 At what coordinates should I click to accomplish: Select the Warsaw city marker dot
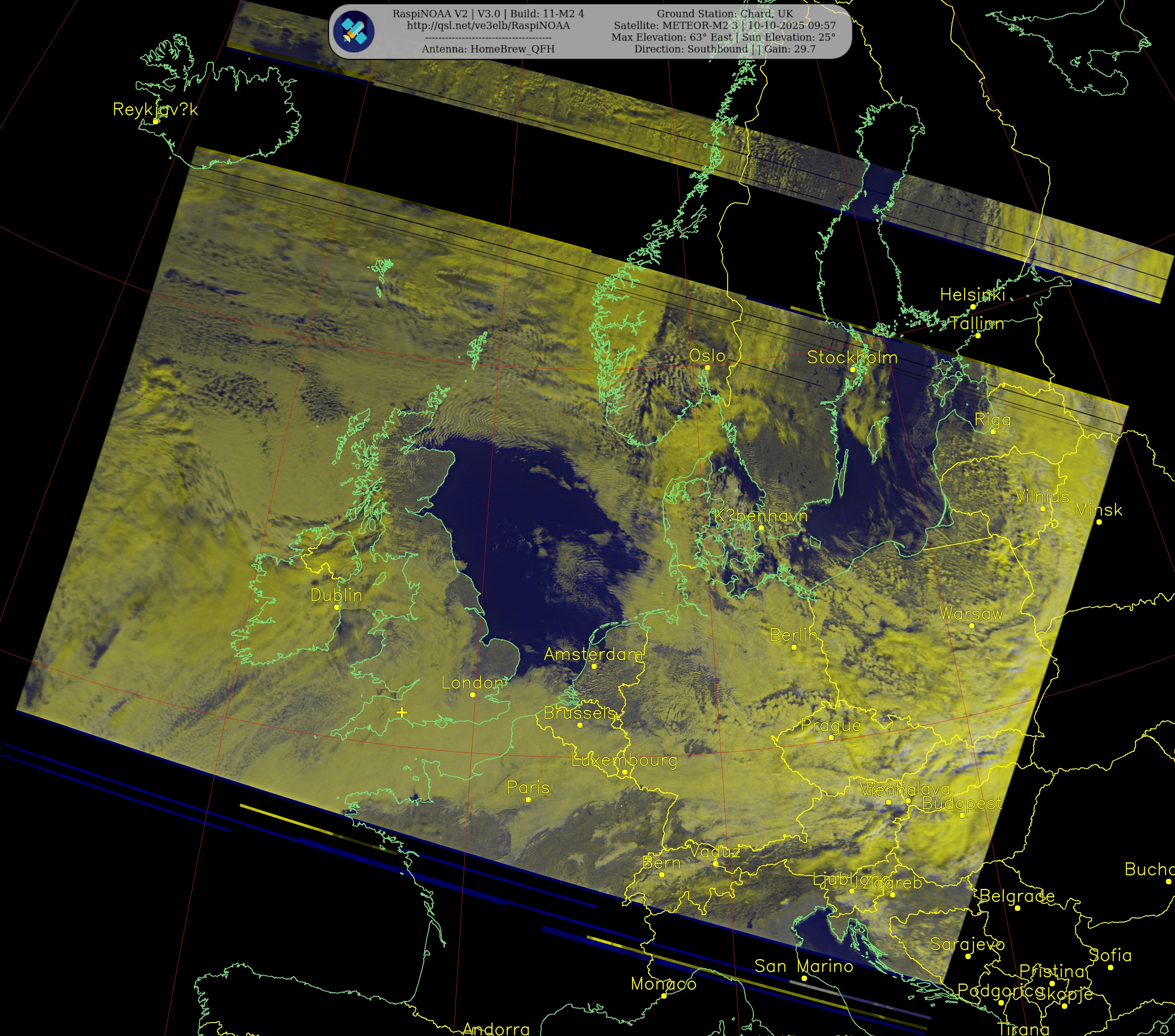[x=972, y=626]
